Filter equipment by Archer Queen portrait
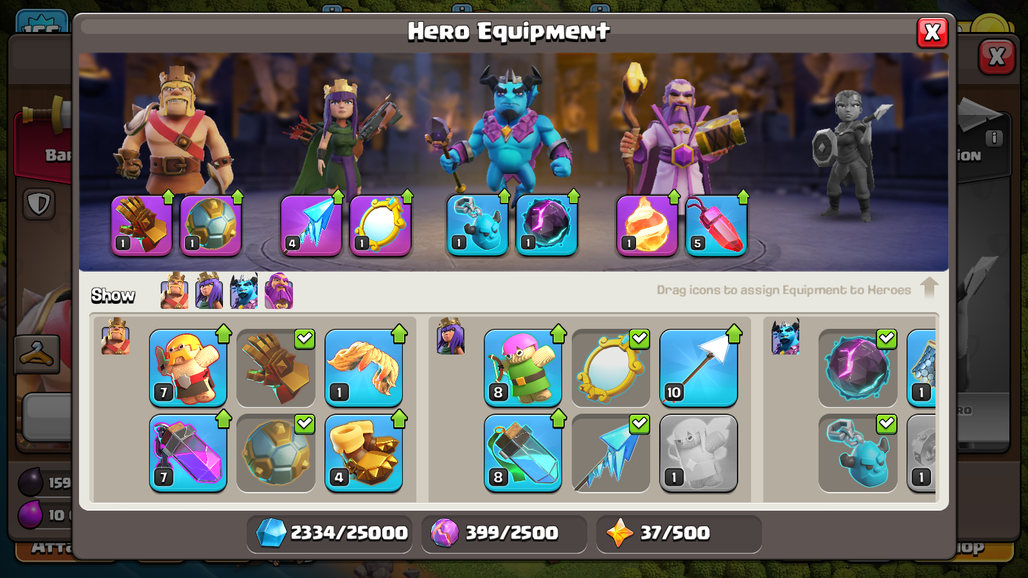This screenshot has height=578, width=1028. (x=209, y=290)
